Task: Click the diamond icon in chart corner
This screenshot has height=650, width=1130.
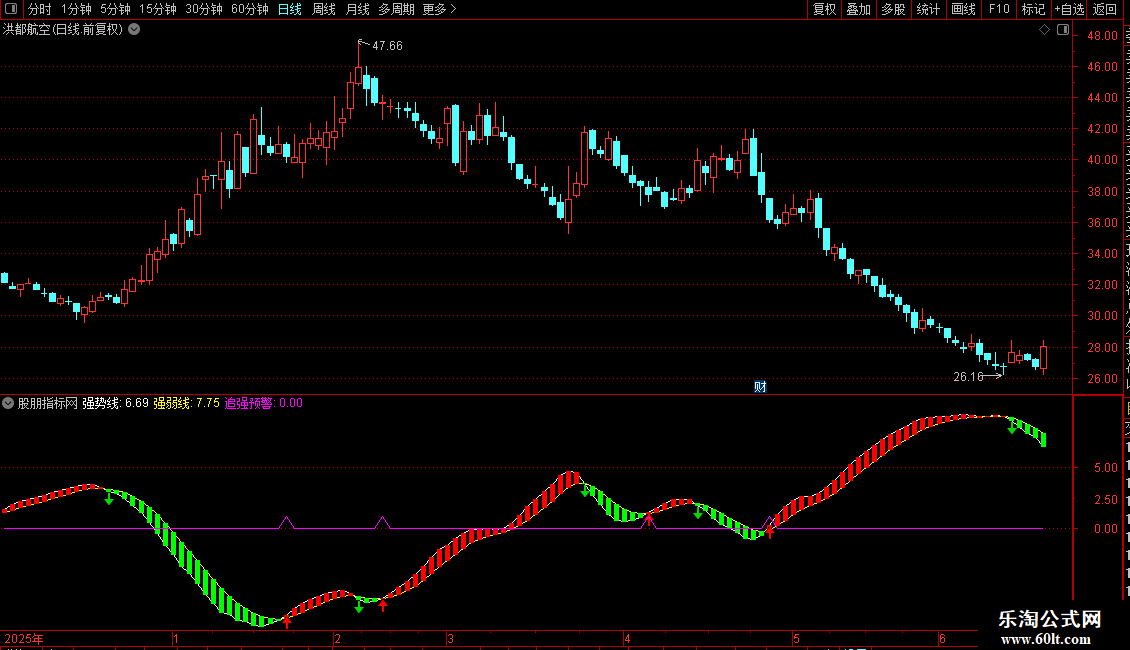Action: (1044, 30)
